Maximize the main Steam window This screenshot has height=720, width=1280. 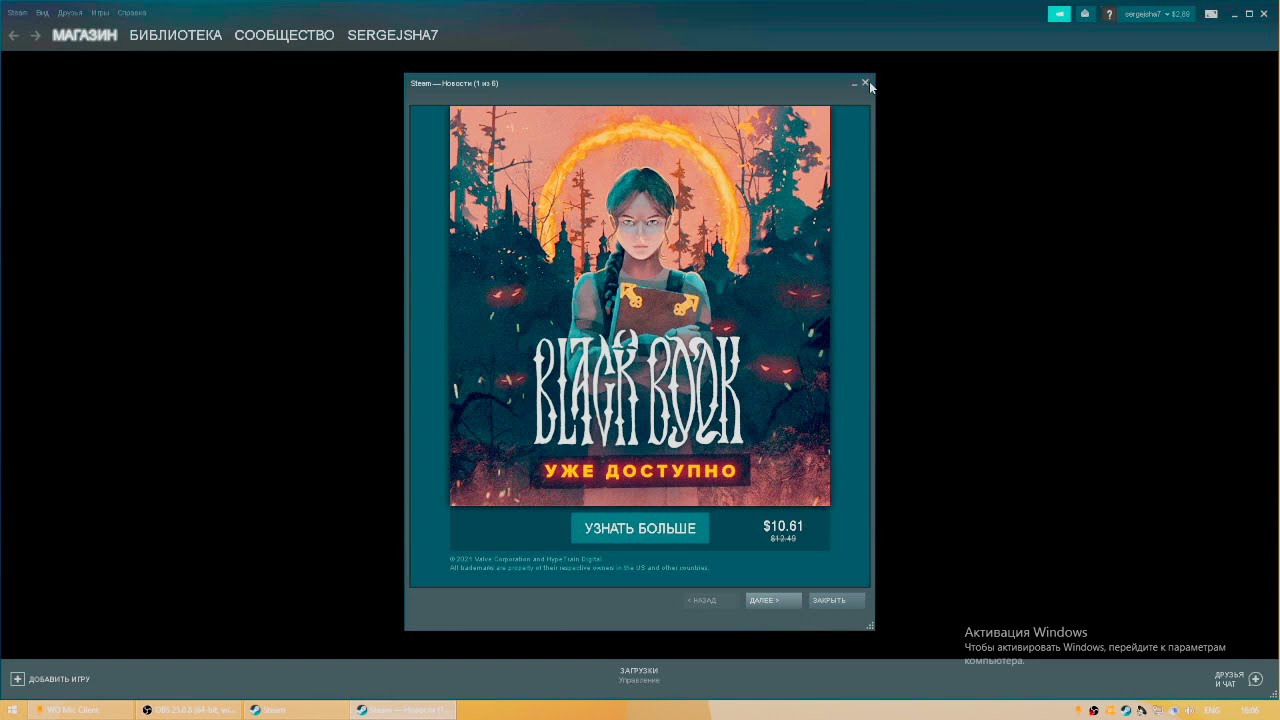[1249, 14]
